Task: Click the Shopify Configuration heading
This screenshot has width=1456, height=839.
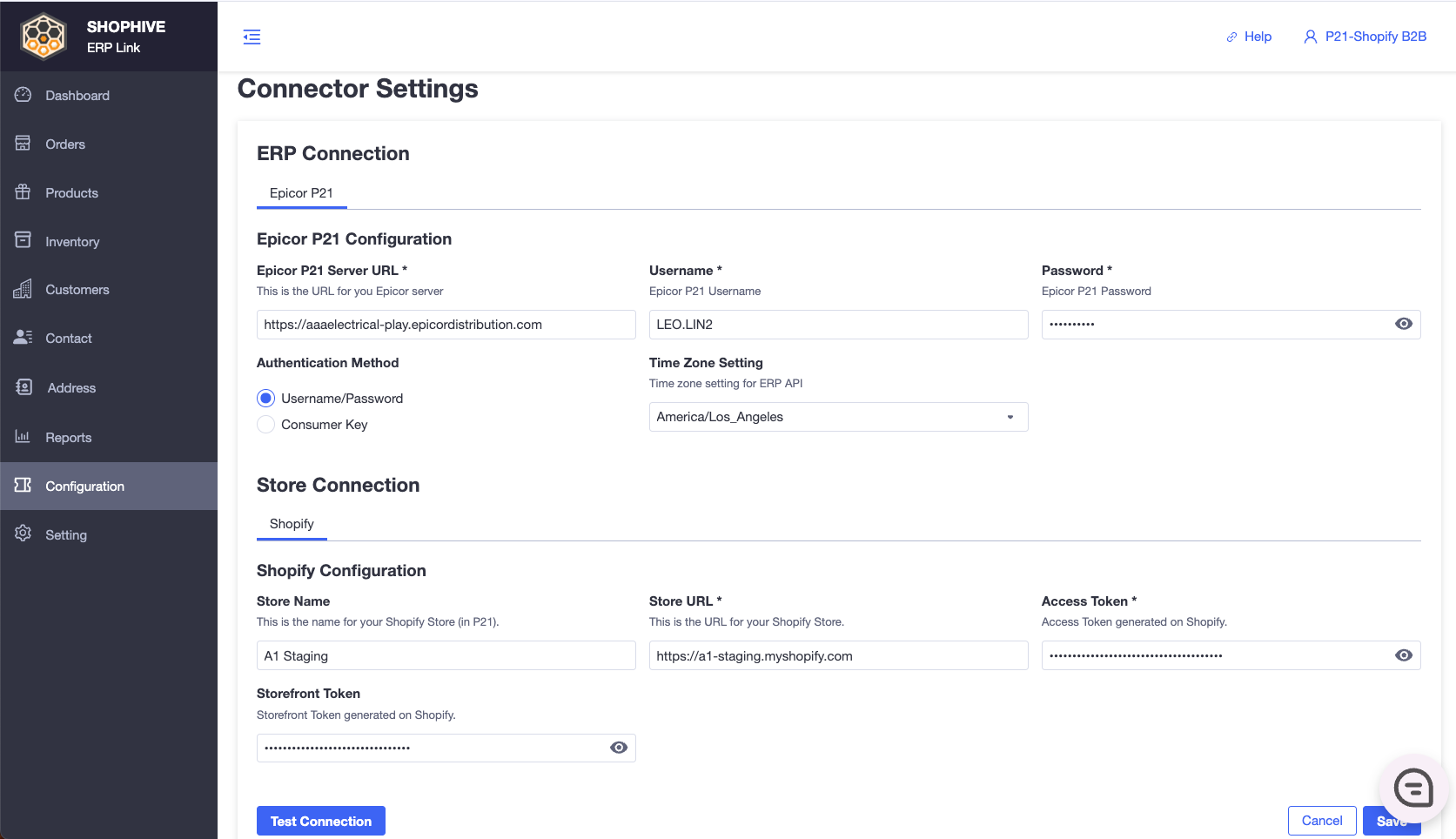Action: (341, 571)
